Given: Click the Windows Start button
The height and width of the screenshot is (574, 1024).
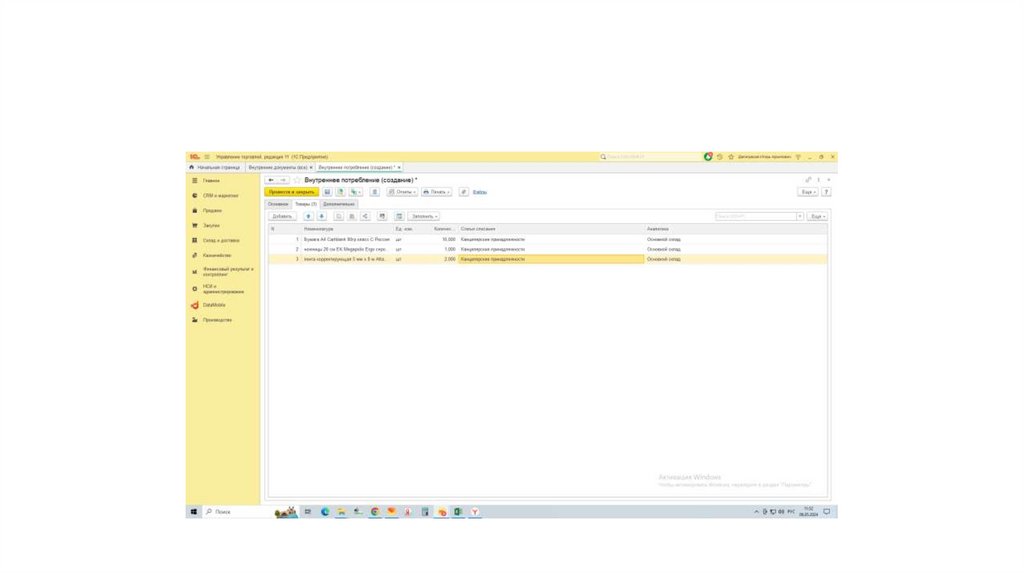Looking at the screenshot, I should (193, 512).
